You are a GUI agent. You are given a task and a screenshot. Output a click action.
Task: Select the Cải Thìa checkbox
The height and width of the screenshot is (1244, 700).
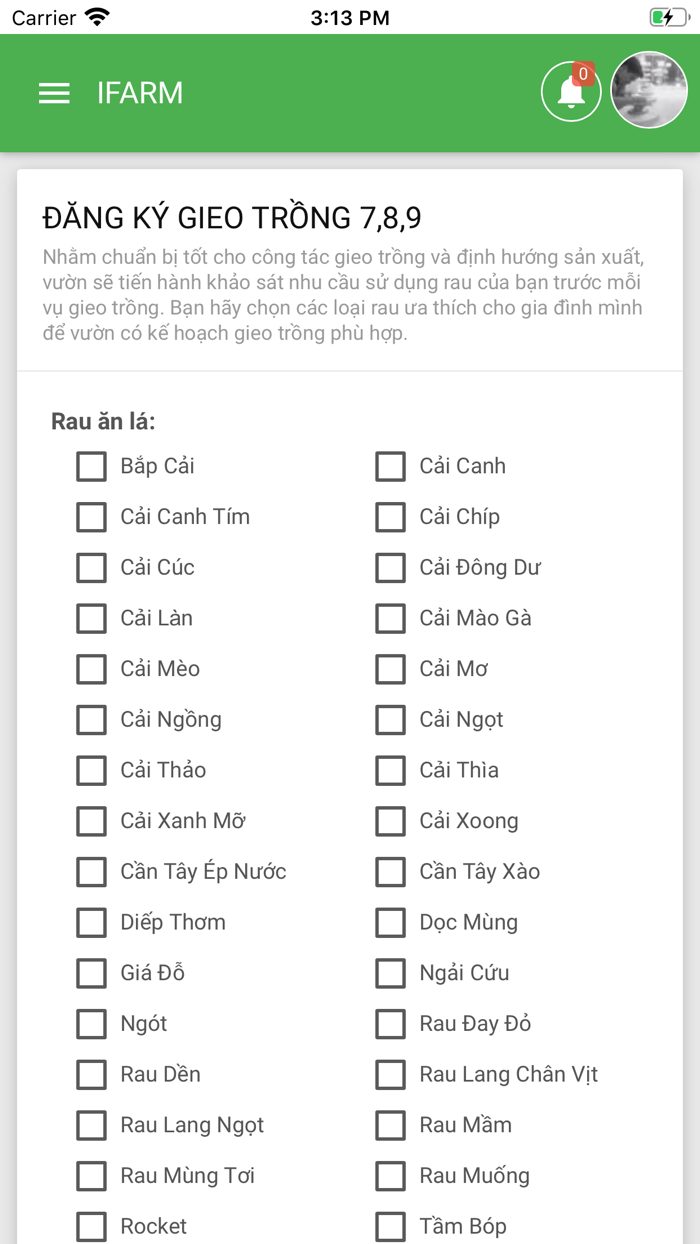coord(391,771)
